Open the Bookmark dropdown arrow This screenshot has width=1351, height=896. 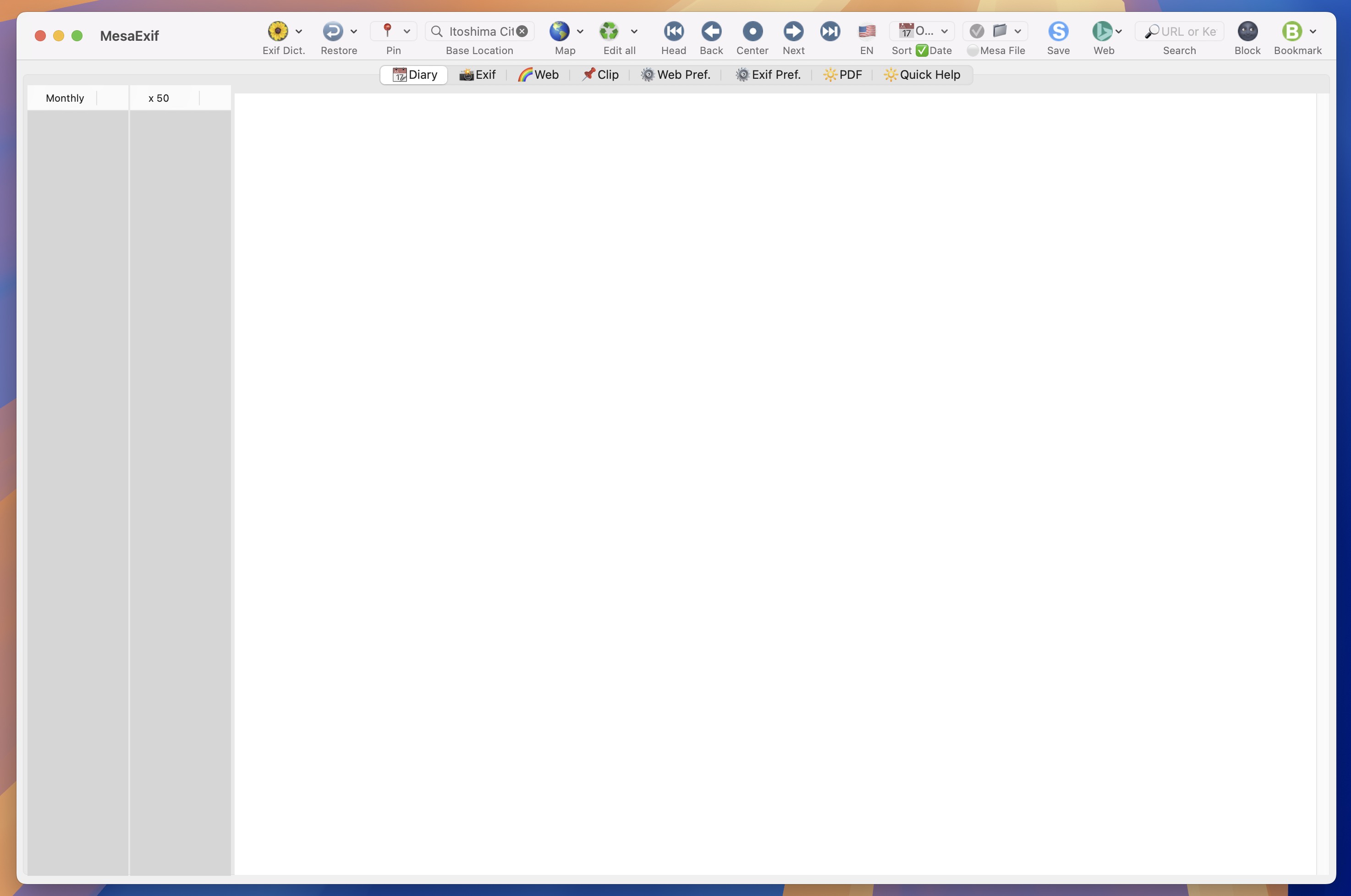click(1313, 32)
